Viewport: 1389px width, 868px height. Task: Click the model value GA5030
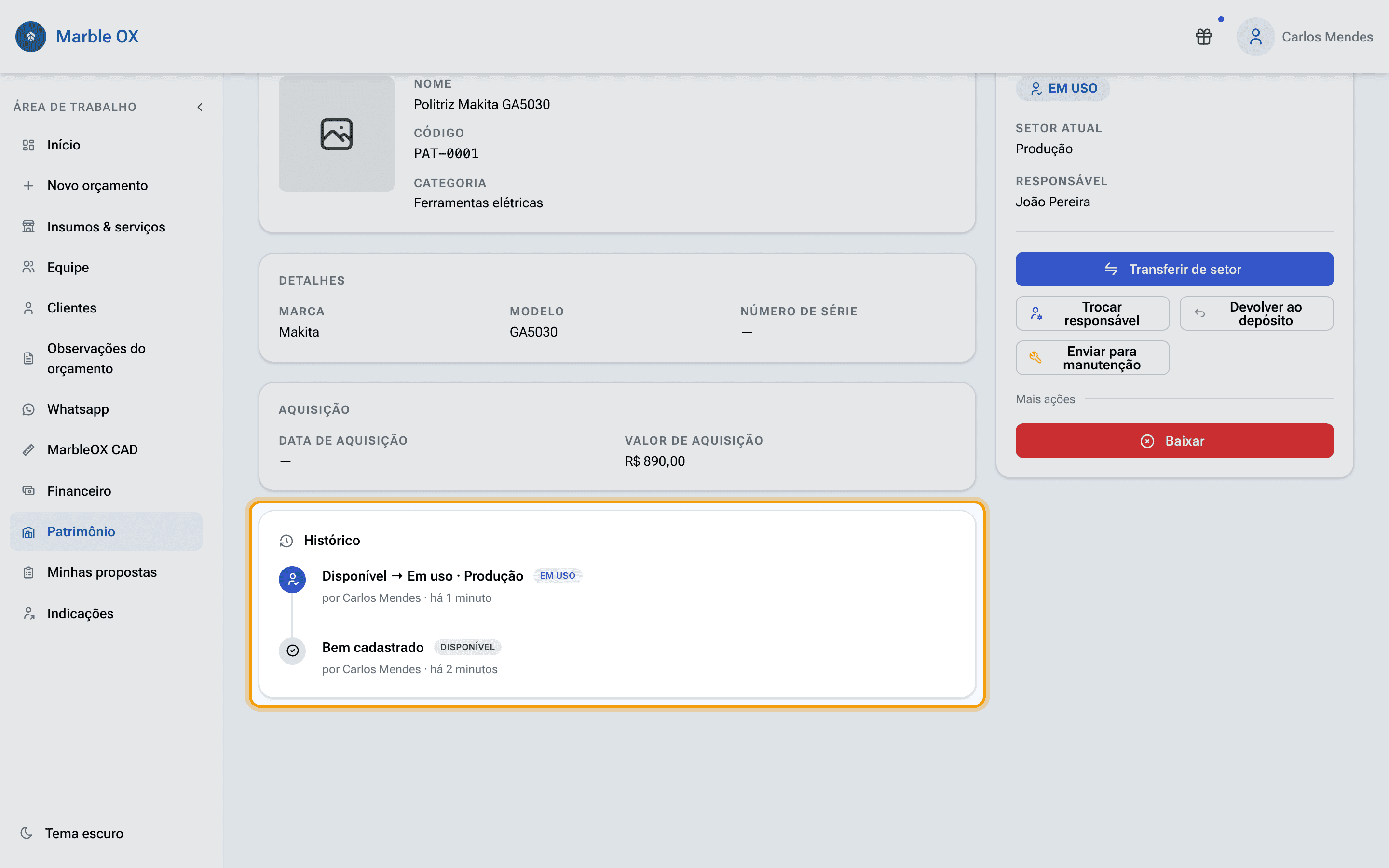(533, 332)
